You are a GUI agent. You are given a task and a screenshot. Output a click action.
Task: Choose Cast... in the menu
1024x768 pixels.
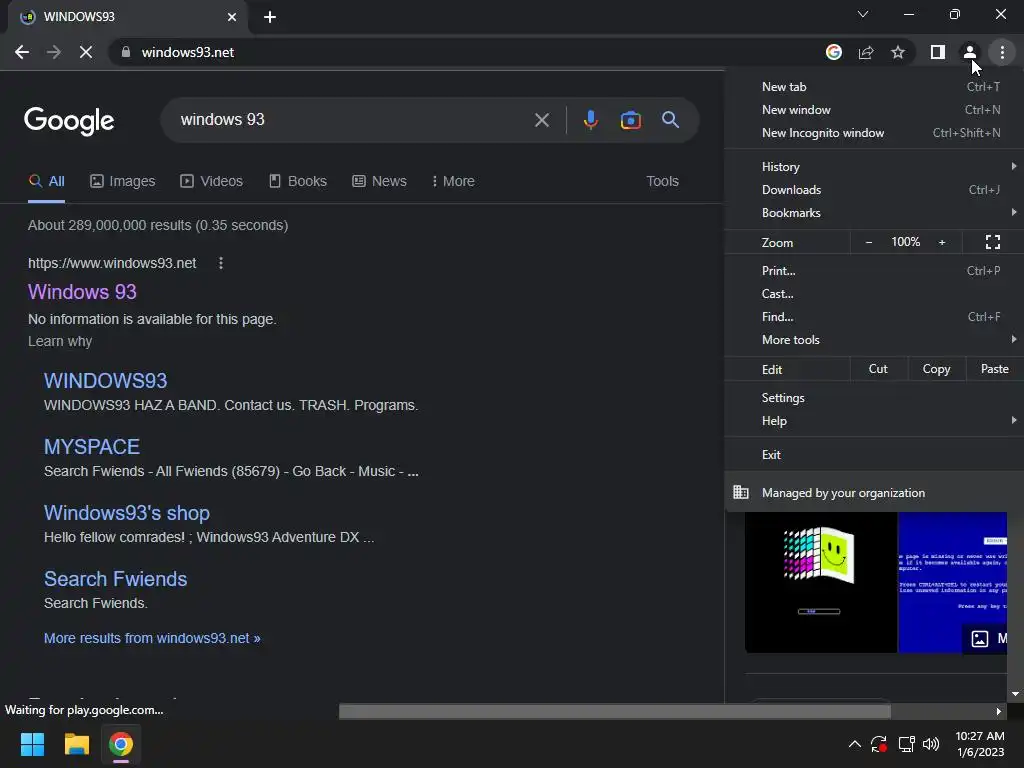pyautogui.click(x=874, y=293)
